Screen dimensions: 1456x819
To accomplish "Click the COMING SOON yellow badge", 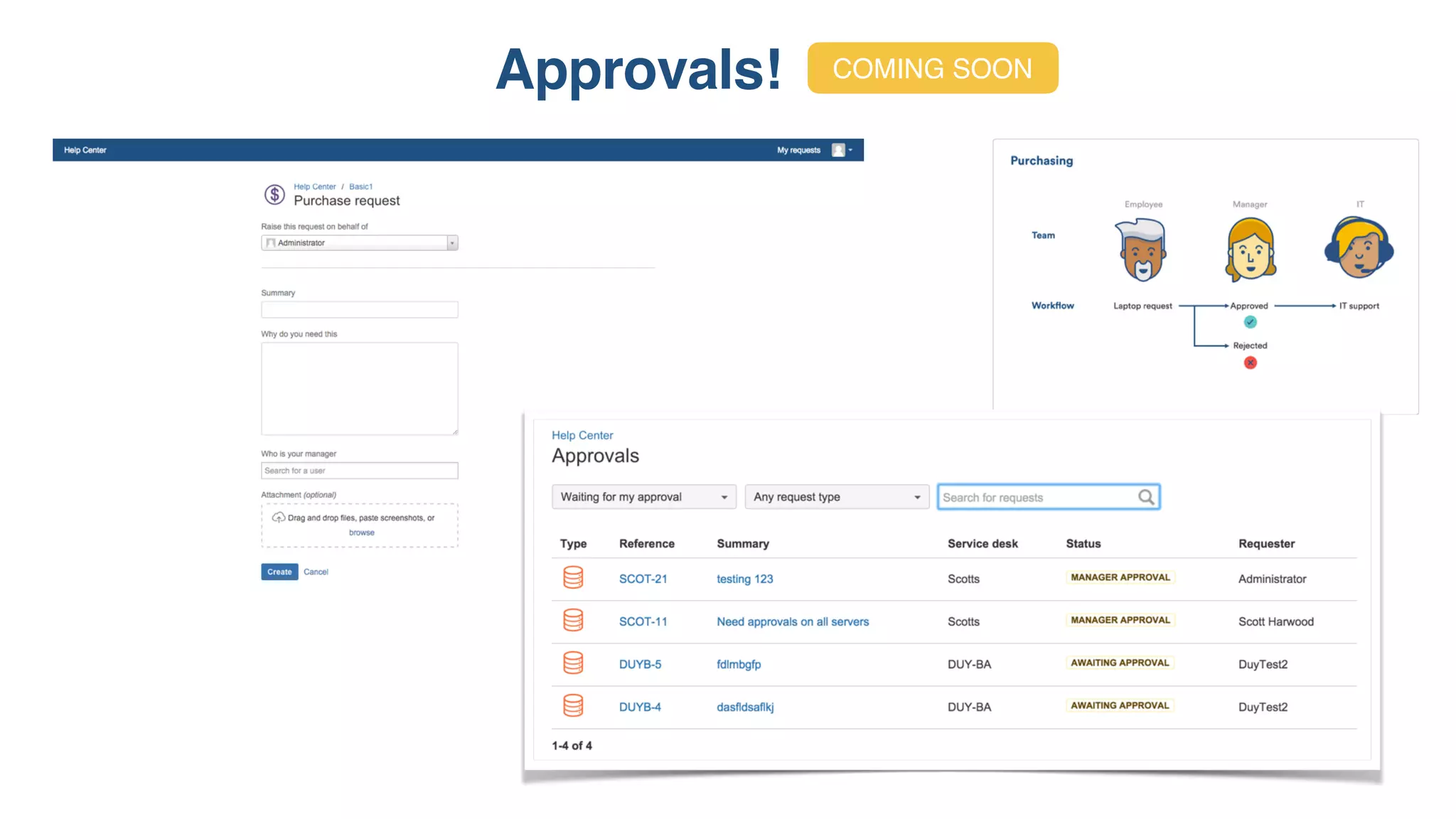I will click(x=932, y=68).
